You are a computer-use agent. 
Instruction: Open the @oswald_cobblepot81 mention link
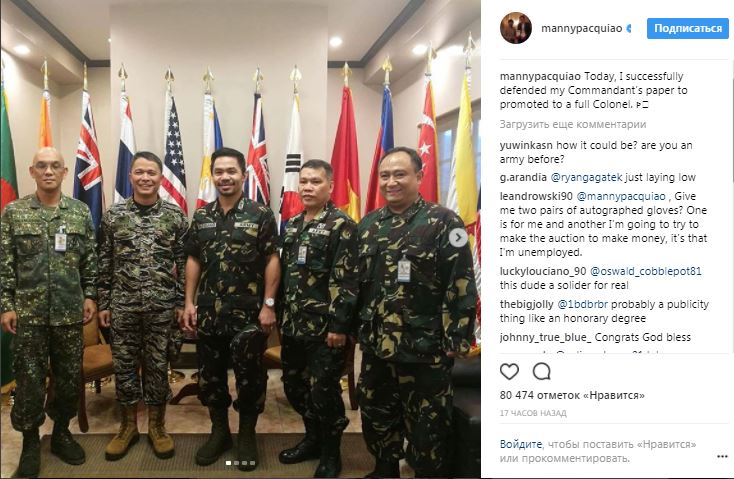point(646,271)
